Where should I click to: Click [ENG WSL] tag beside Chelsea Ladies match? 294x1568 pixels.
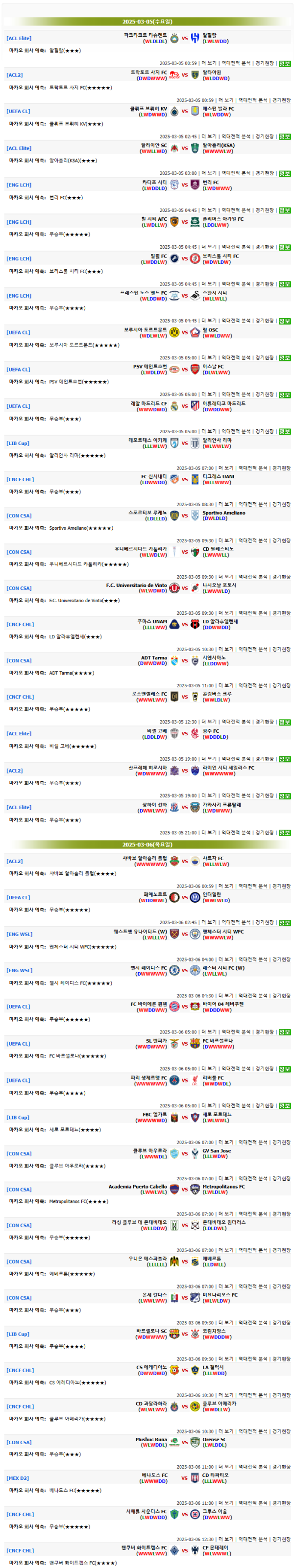[20, 970]
